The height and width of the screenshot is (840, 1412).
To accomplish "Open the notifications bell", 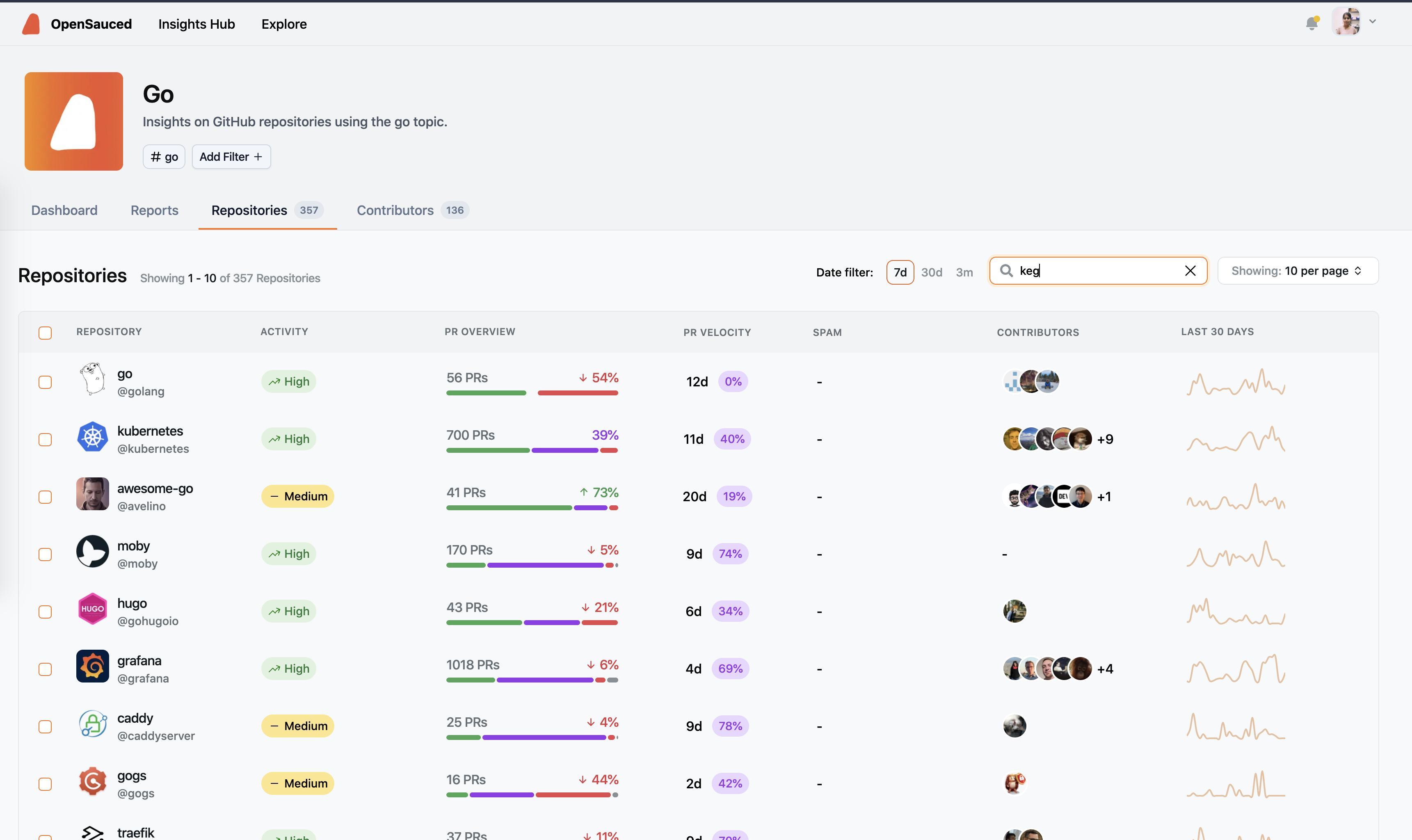I will click(x=1312, y=23).
